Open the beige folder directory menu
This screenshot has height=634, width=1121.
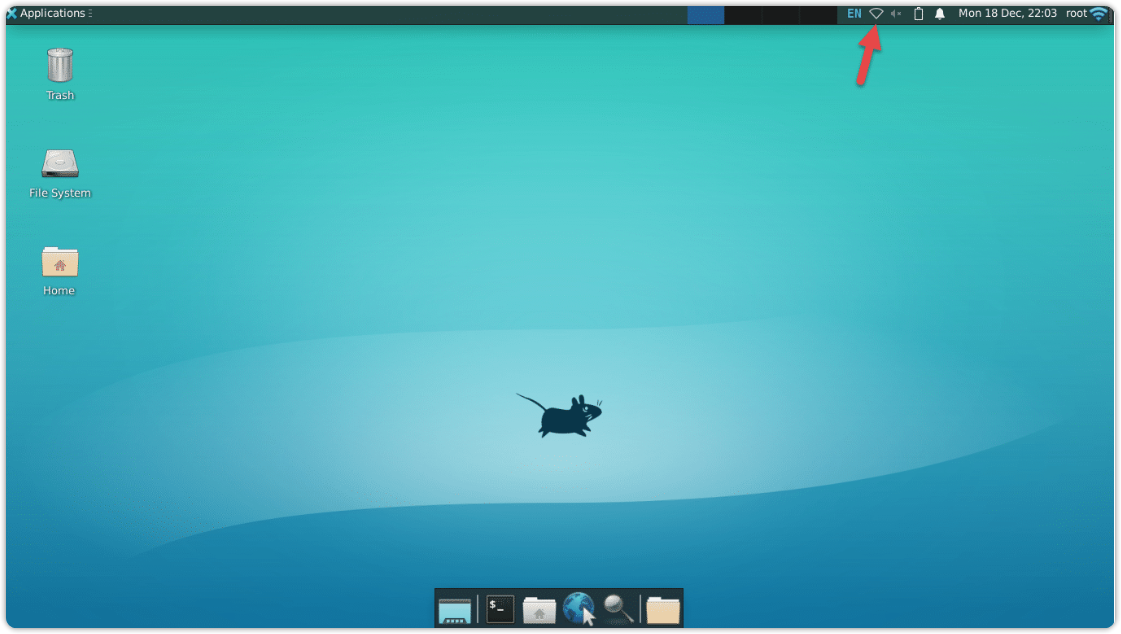coord(663,610)
